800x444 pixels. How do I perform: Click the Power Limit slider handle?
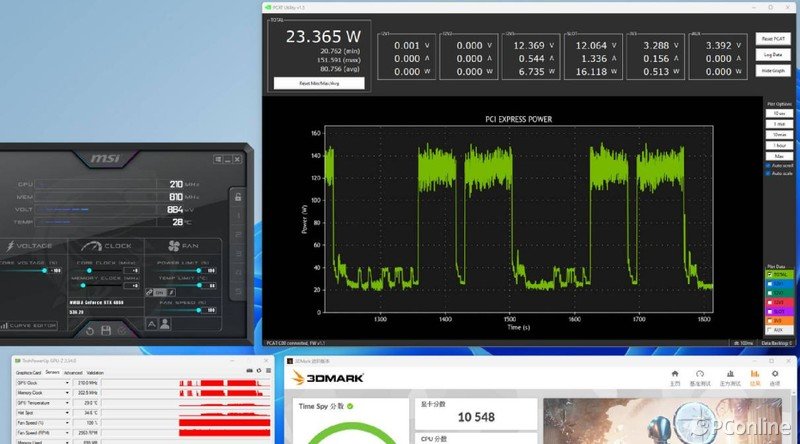click(x=199, y=270)
